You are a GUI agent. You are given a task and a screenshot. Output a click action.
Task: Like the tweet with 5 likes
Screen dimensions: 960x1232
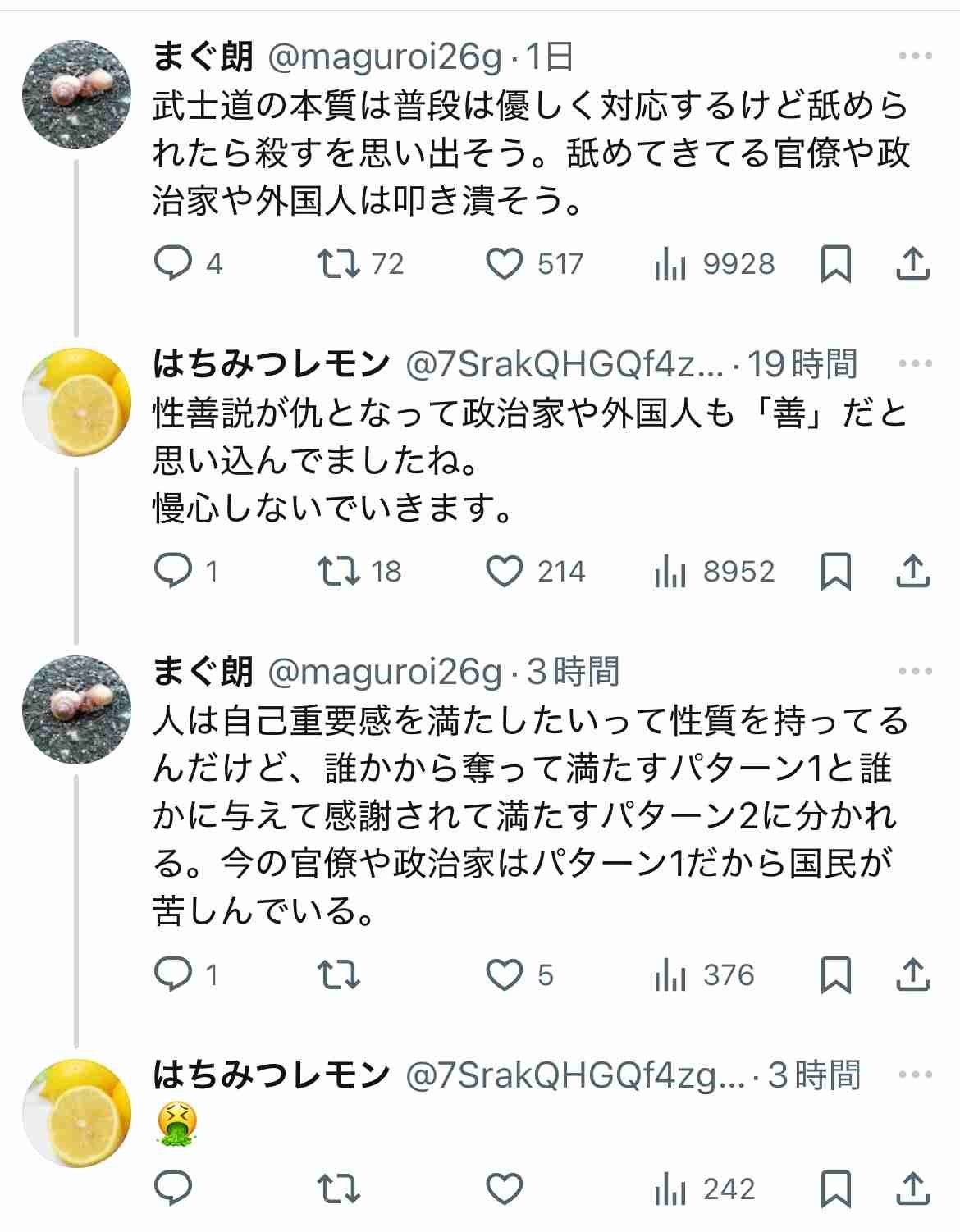[x=504, y=974]
